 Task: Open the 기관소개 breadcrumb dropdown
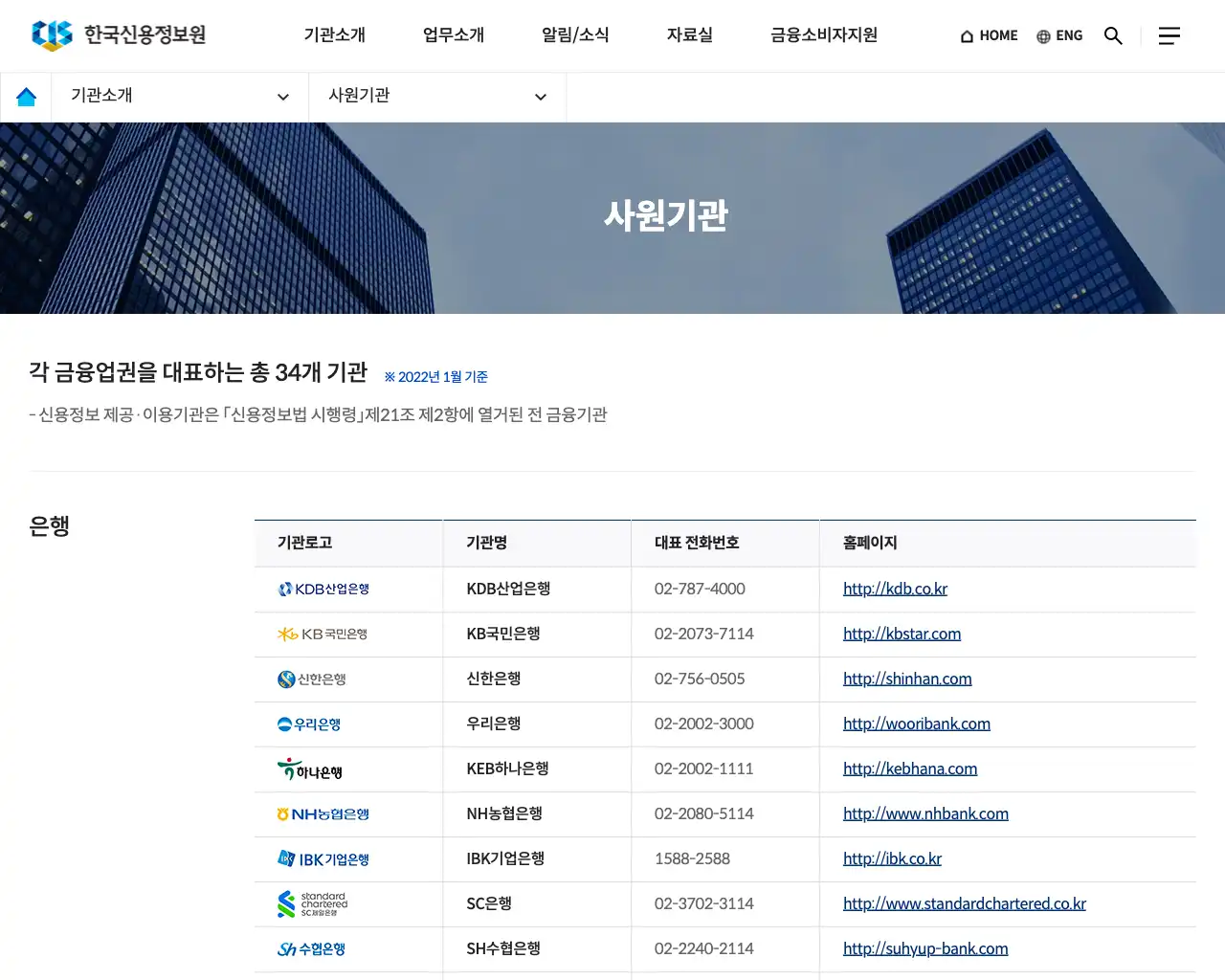coord(179,96)
